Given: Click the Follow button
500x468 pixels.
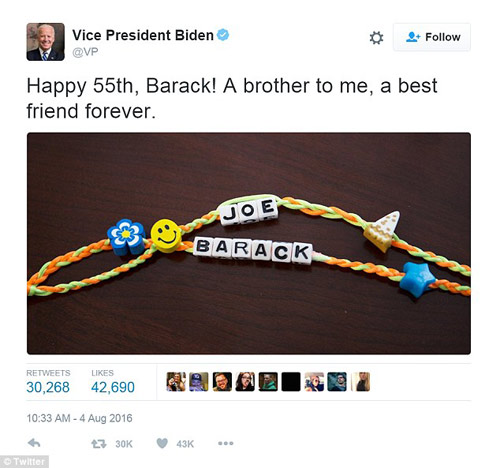Looking at the screenshot, I should pyautogui.click(x=432, y=37).
